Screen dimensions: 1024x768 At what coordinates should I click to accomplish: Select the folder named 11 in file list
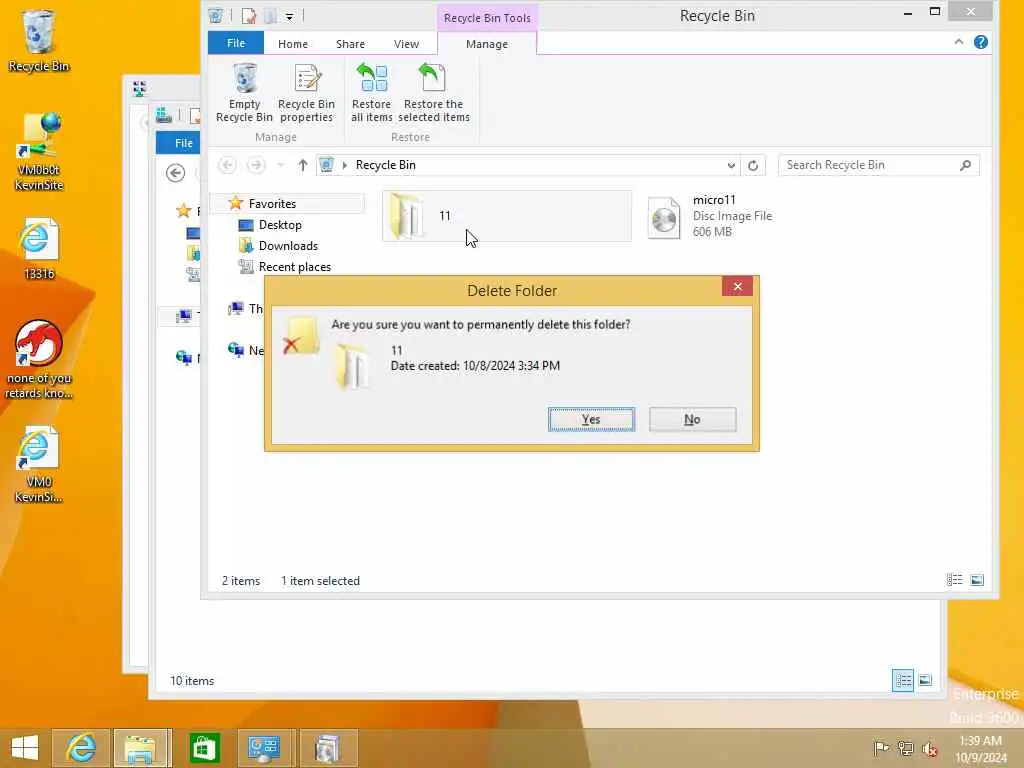[507, 216]
